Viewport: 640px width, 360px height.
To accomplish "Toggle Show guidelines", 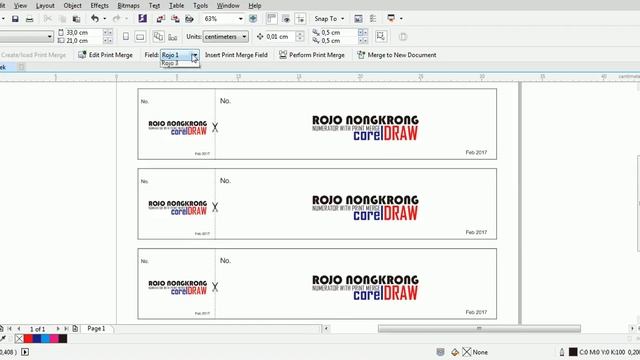I will [x=300, y=19].
